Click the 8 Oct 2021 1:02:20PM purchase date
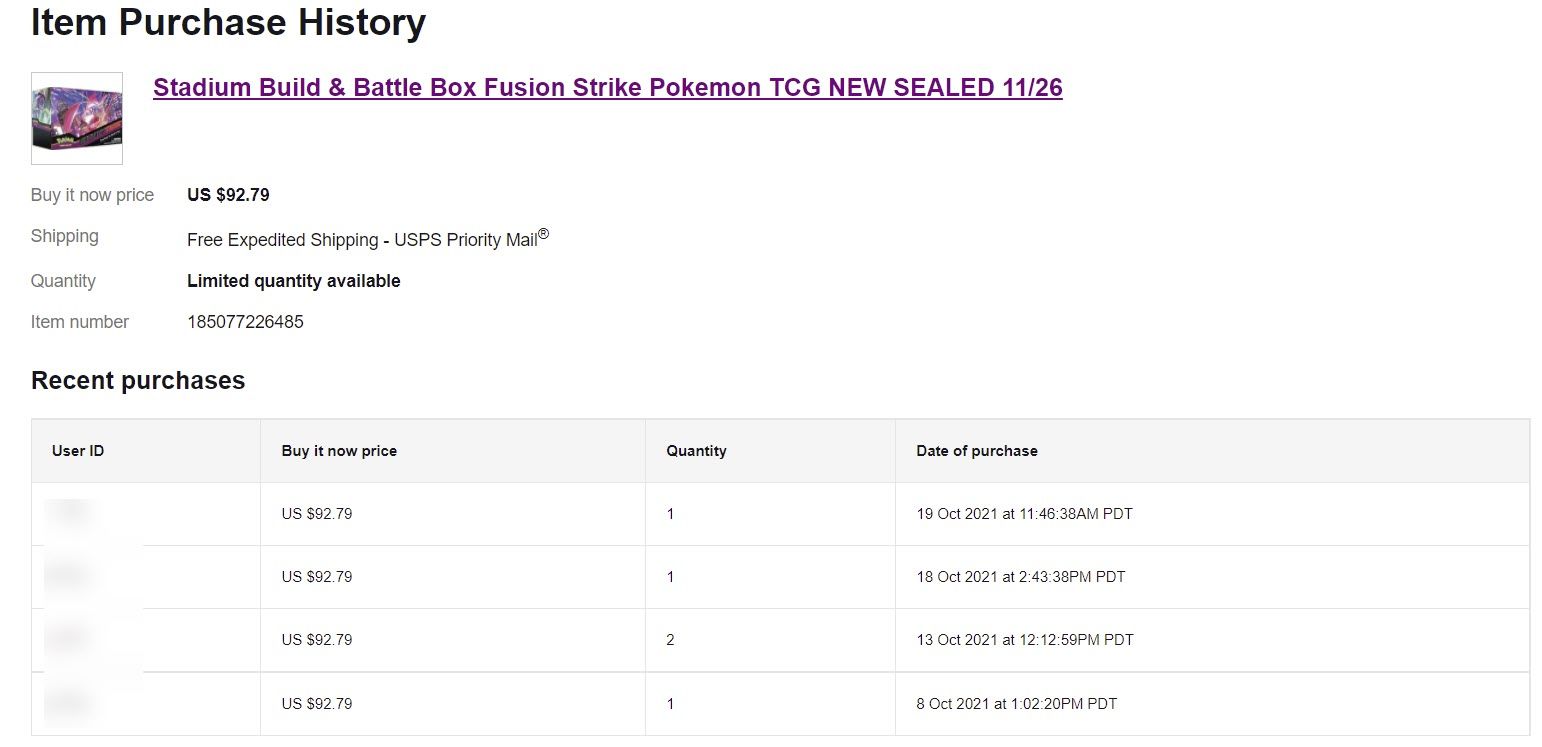1542x747 pixels. [x=1016, y=704]
